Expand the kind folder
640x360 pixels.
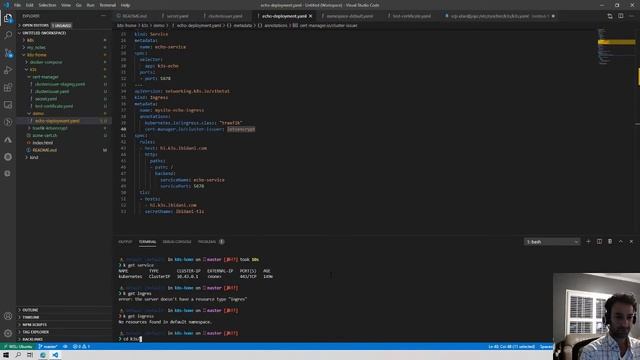33,157
